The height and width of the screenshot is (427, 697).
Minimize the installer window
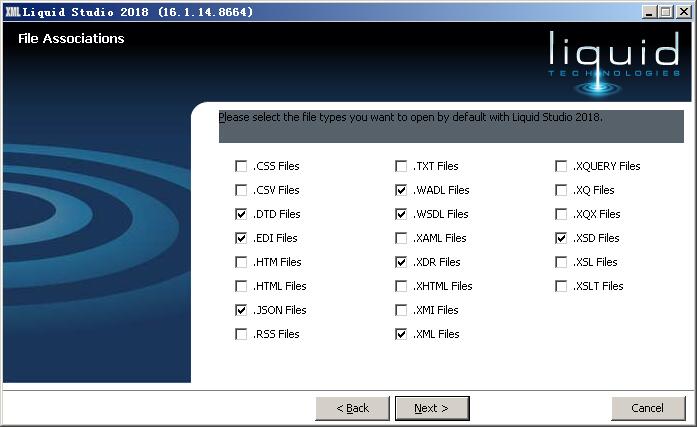pyautogui.click(x=649, y=12)
